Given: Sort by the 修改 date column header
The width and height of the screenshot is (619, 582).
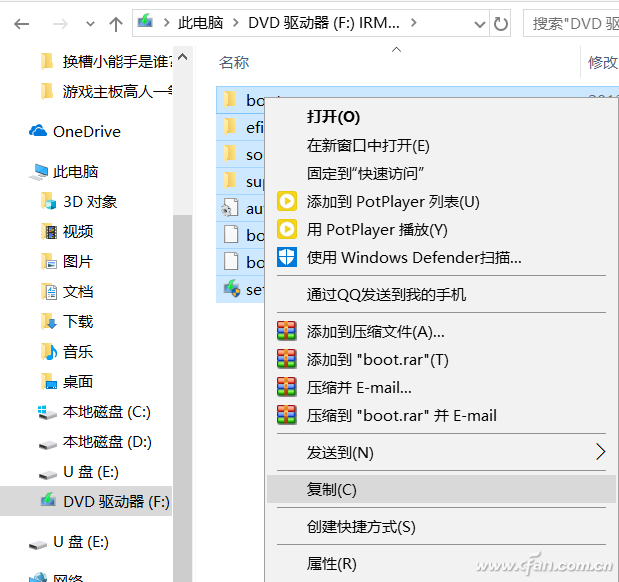Looking at the screenshot, I should [x=602, y=62].
